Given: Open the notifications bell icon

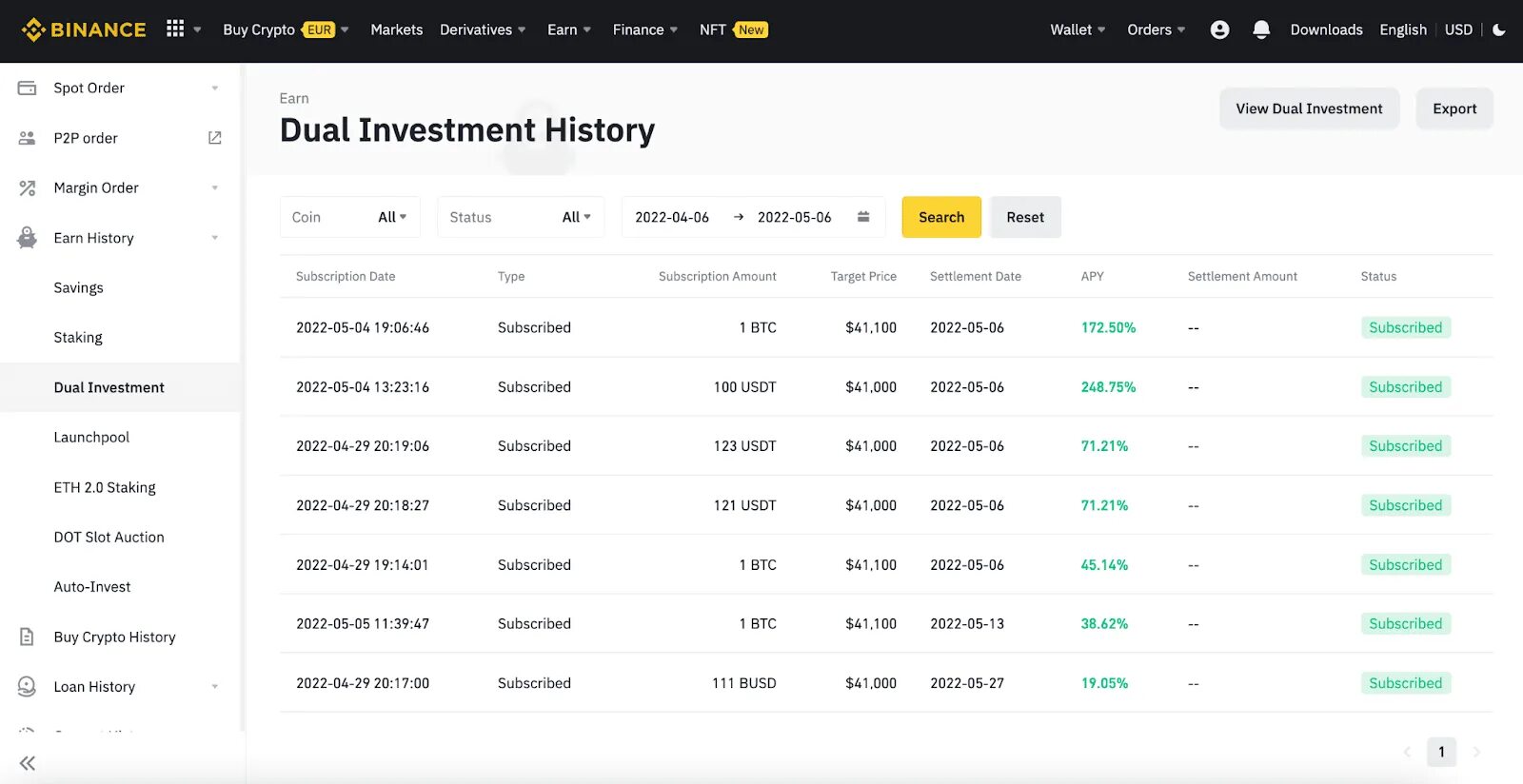Looking at the screenshot, I should pyautogui.click(x=1261, y=29).
